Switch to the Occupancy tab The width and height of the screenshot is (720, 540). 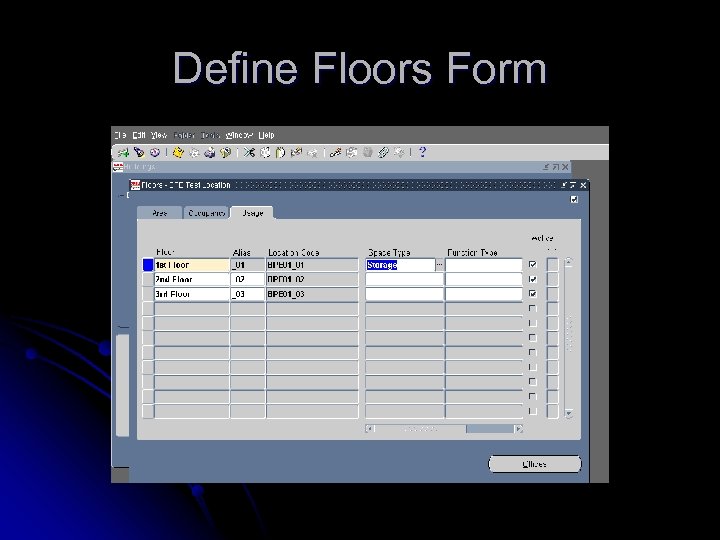pos(206,213)
